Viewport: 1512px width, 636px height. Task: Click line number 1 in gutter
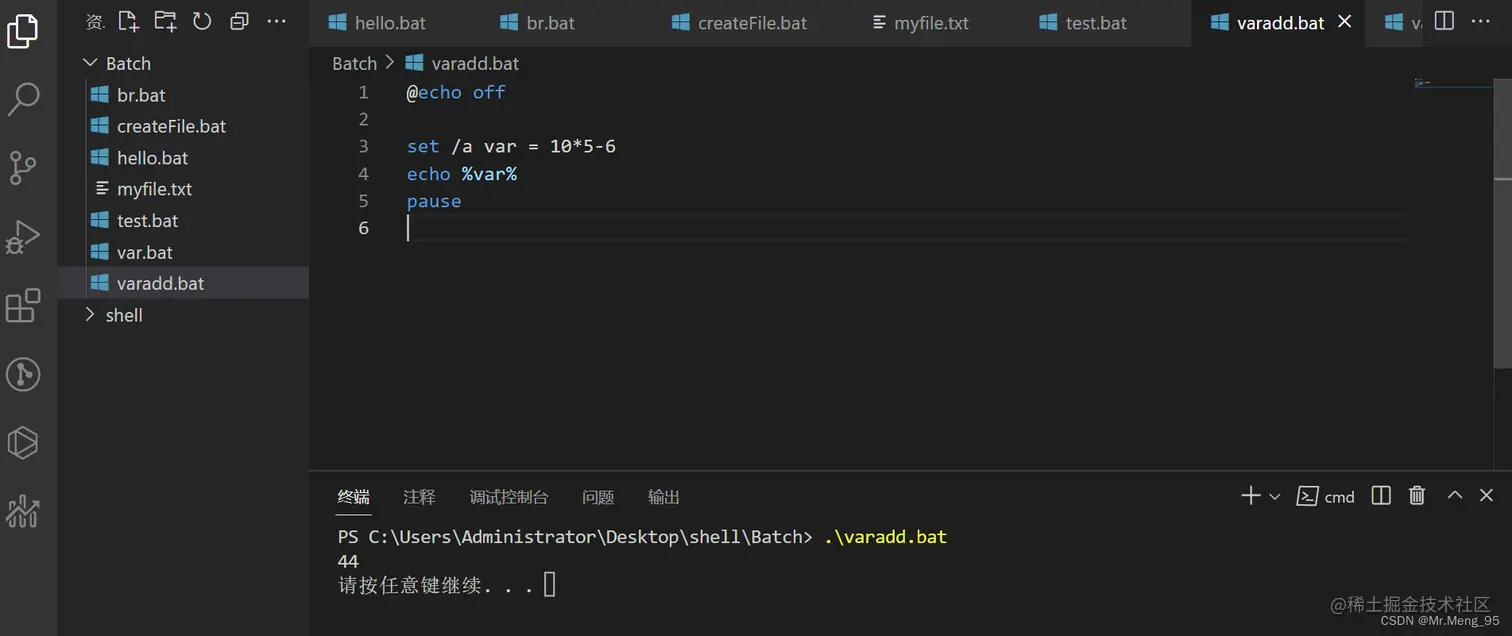[363, 92]
